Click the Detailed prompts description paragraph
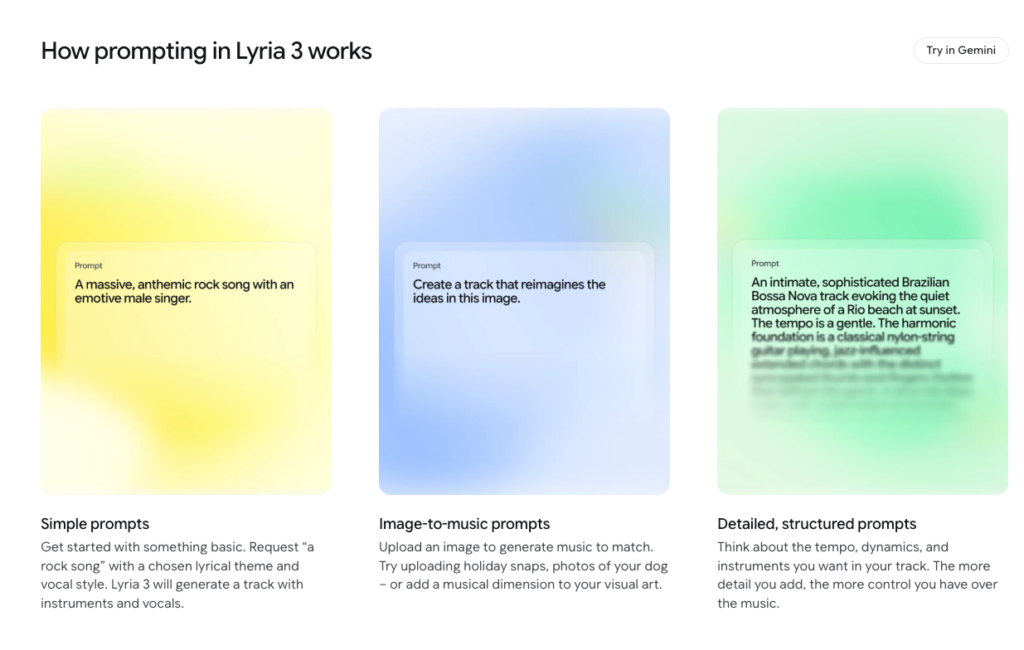The width and height of the screenshot is (1024, 650). point(856,574)
